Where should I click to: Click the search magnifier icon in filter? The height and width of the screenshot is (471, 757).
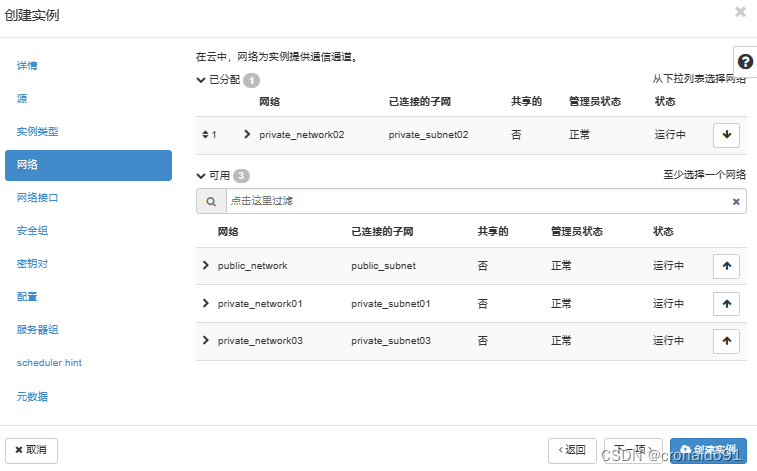click(211, 201)
